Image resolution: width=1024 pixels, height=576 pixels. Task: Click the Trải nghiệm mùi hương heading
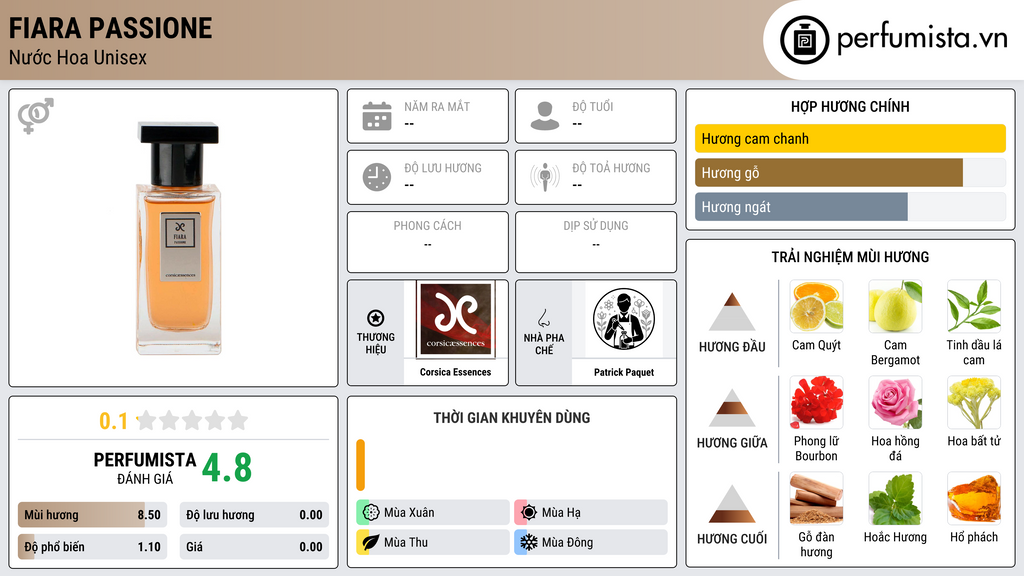pos(850,257)
